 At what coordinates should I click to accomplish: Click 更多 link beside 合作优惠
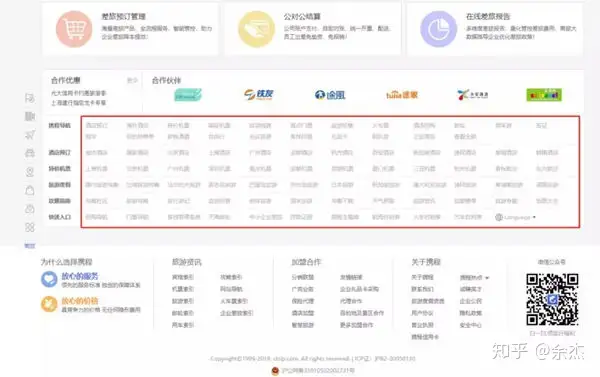(132, 80)
